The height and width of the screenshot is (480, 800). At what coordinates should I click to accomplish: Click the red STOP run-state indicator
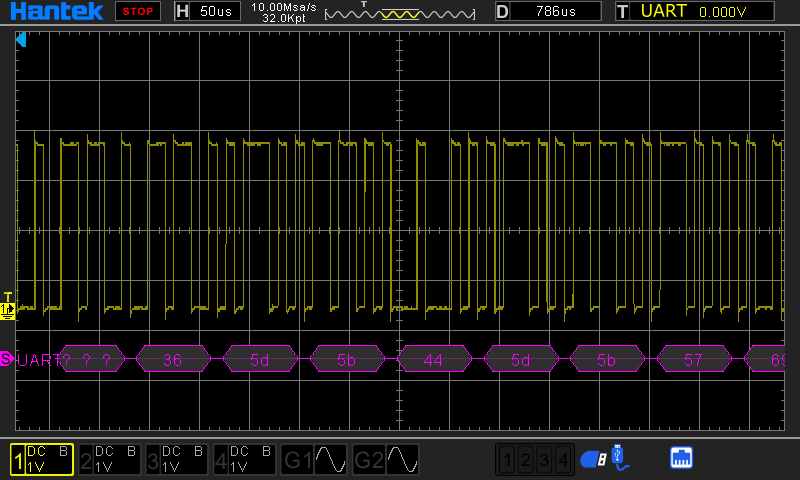pos(139,11)
